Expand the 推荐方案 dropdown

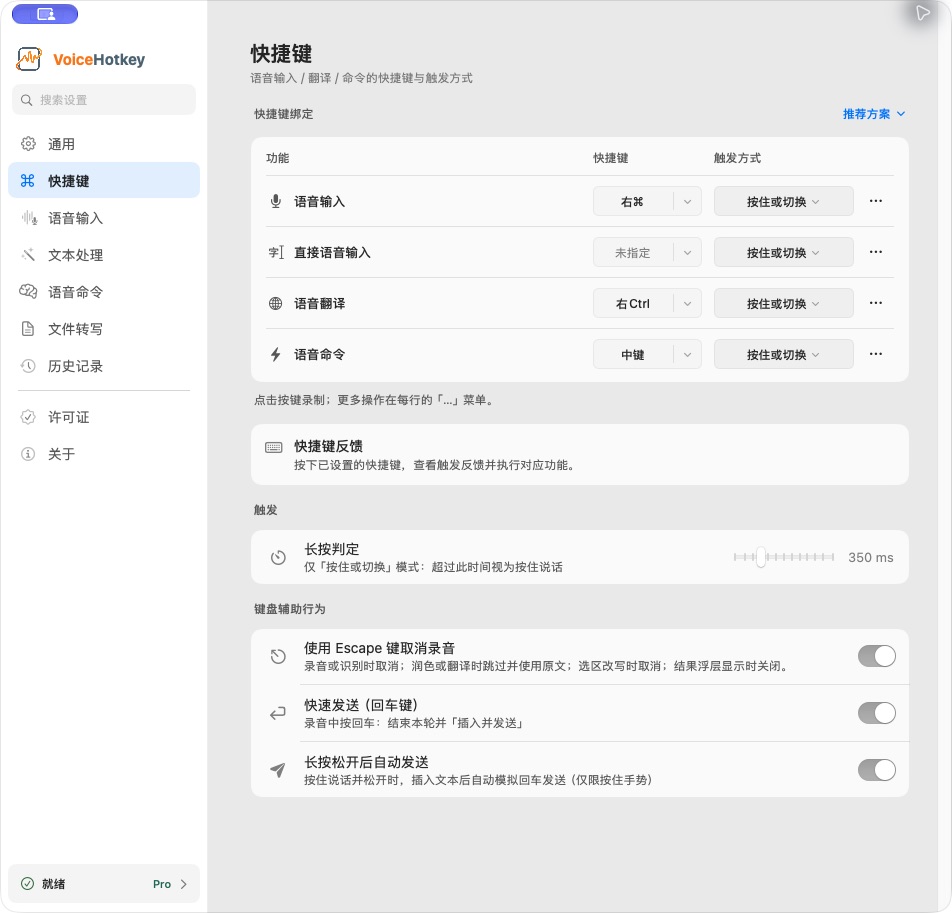coord(874,114)
